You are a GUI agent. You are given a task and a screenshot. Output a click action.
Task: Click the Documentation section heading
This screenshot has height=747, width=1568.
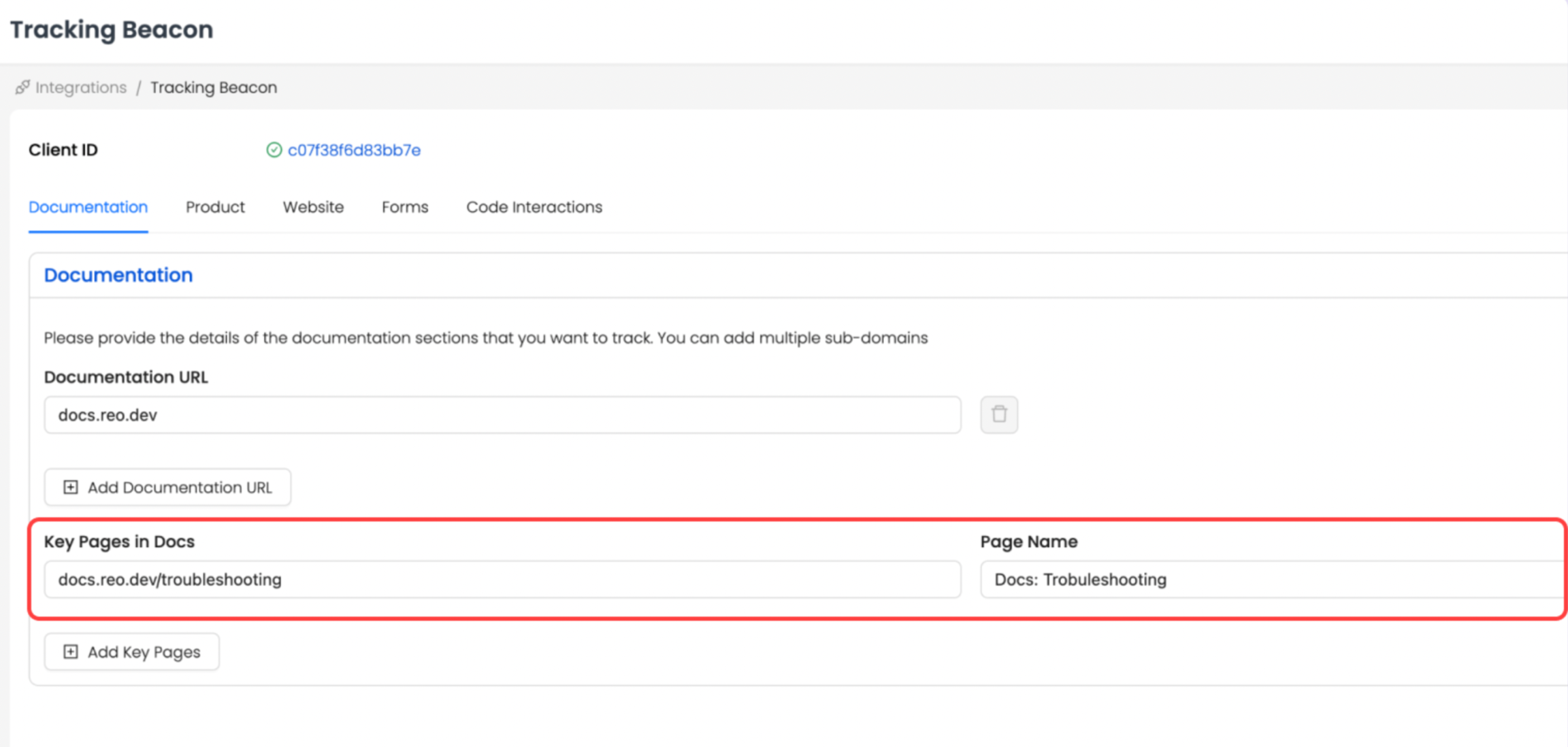coord(118,275)
